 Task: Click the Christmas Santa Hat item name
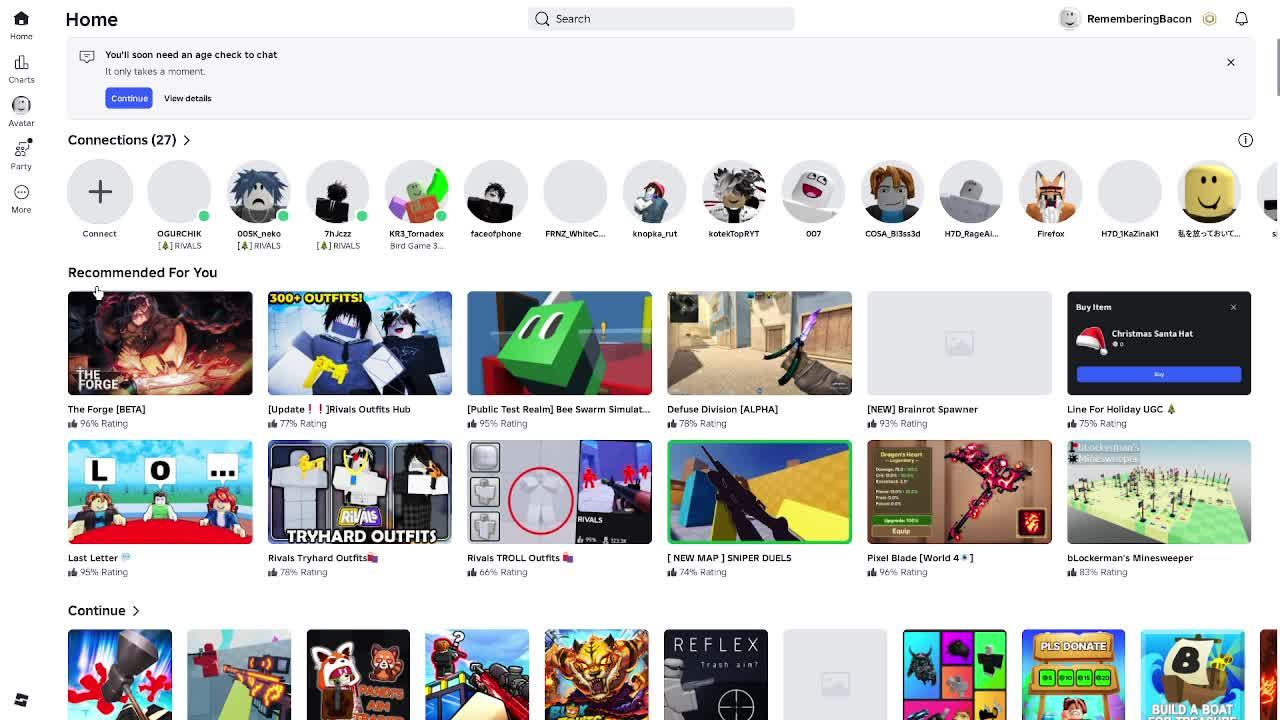point(1152,334)
